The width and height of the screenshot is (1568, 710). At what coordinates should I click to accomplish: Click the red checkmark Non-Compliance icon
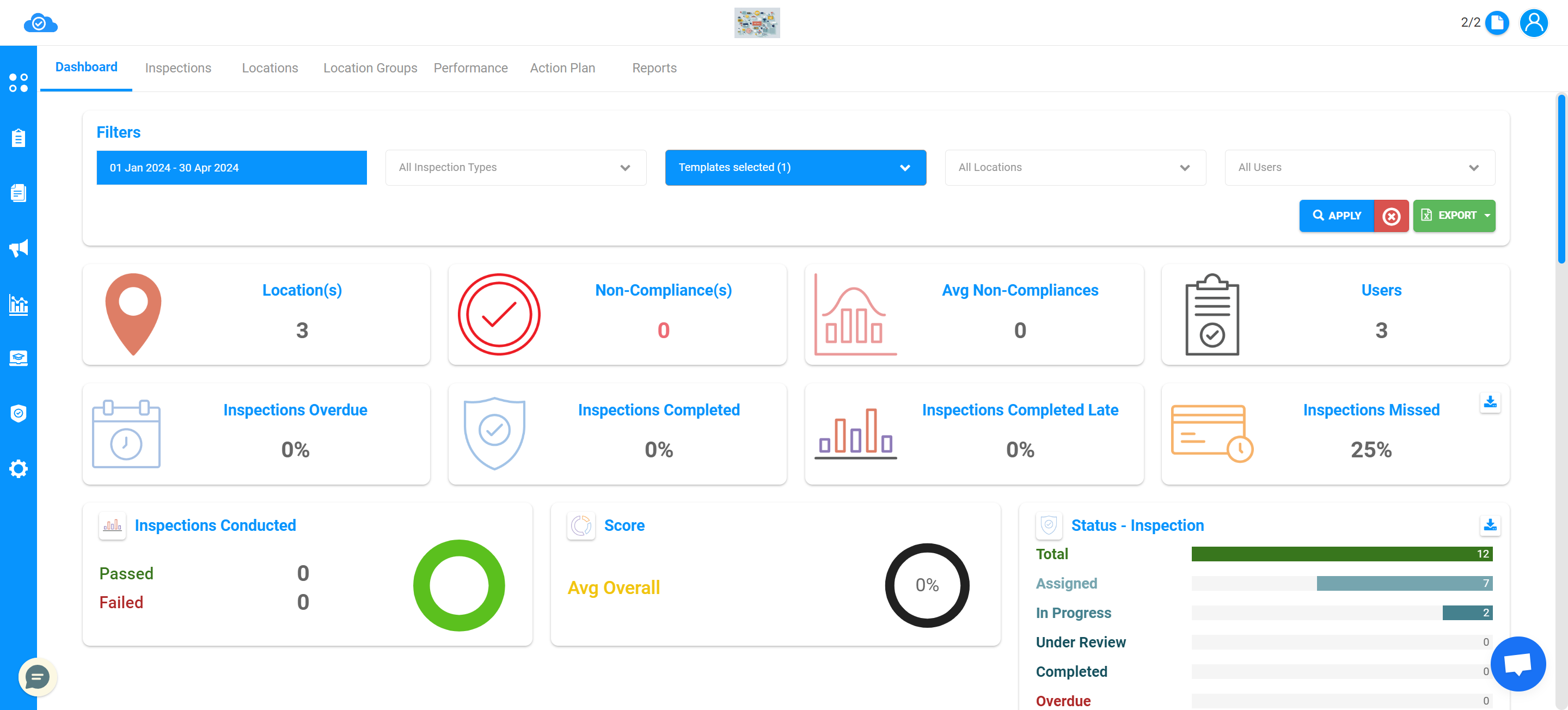499,314
